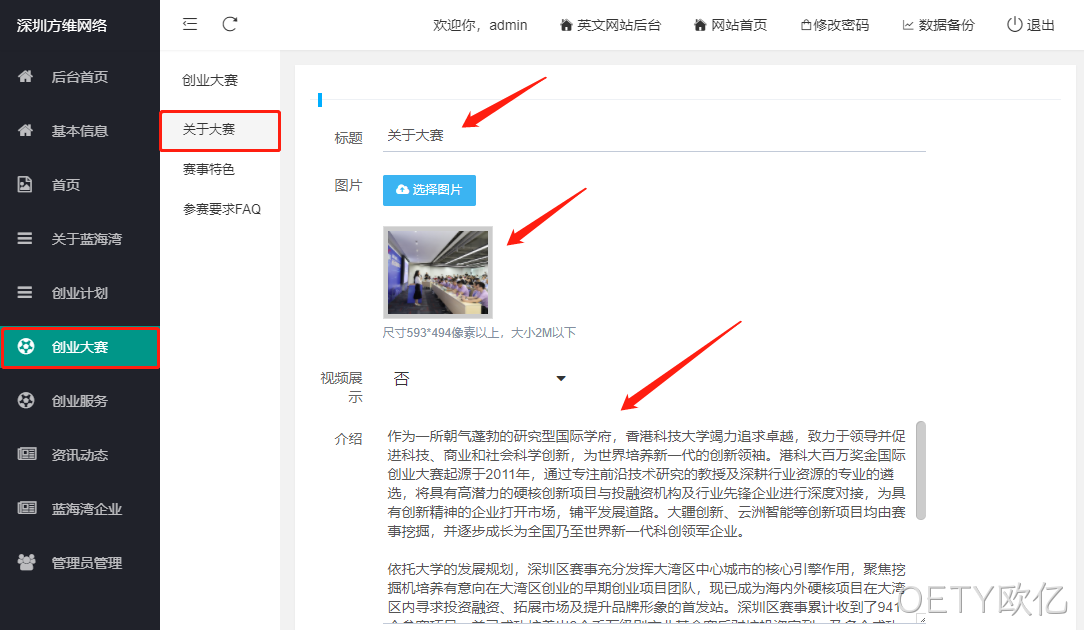Open 首页 menu in the sidebar
The image size is (1084, 630).
[x=80, y=185]
